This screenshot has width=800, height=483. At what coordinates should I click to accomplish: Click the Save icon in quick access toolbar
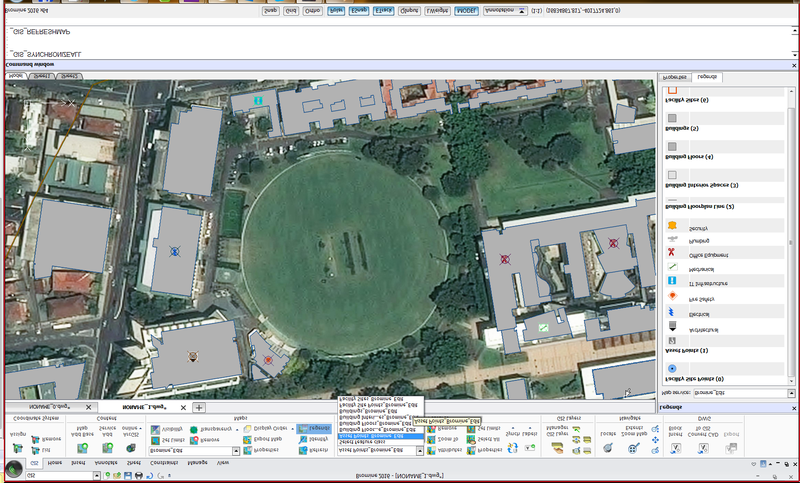click(128, 475)
